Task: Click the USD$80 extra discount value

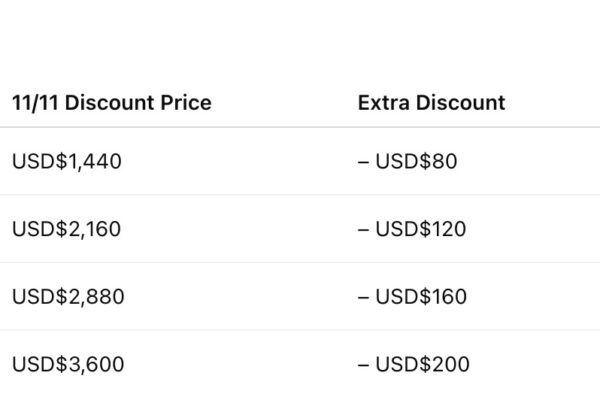Action: click(416, 161)
